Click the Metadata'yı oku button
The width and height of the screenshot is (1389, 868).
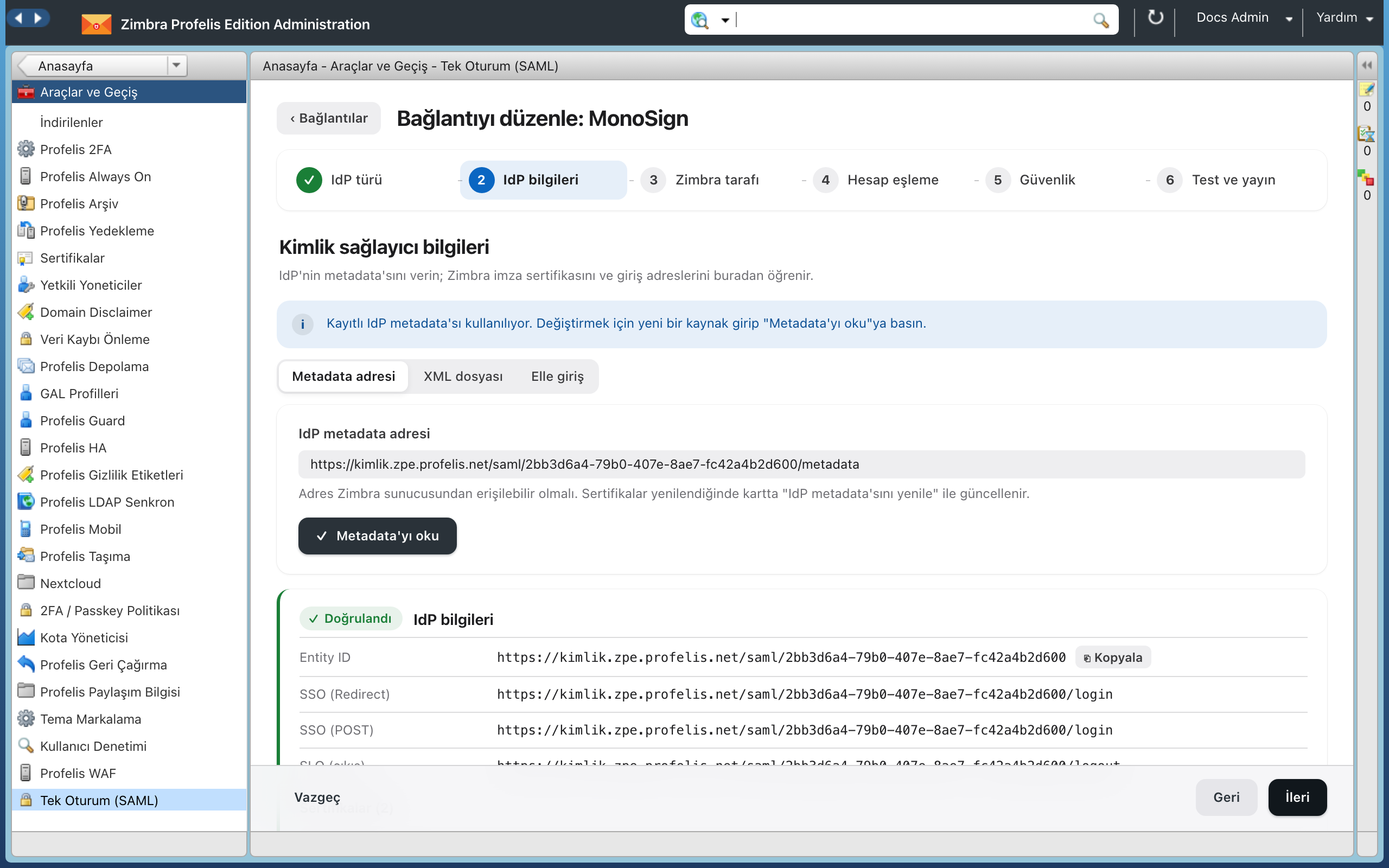coord(377,535)
